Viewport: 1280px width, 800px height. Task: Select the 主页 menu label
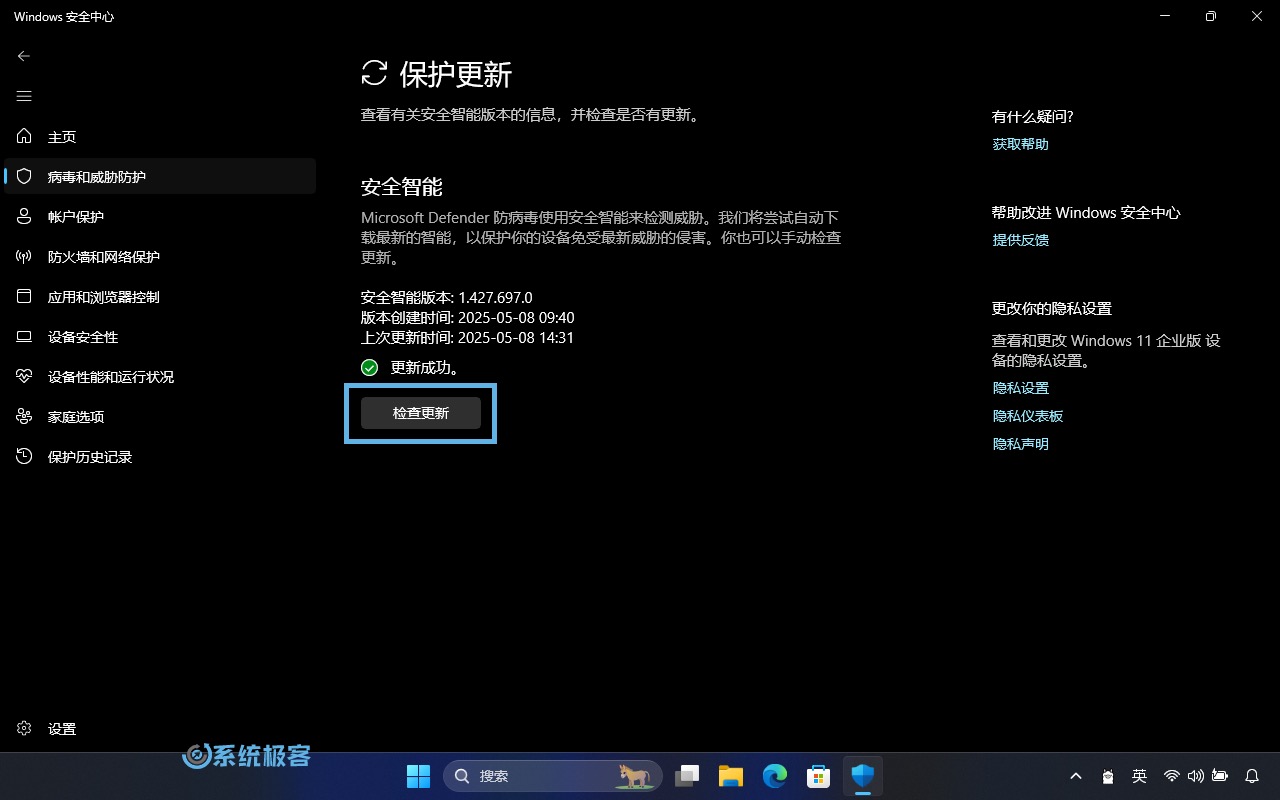[x=62, y=137]
